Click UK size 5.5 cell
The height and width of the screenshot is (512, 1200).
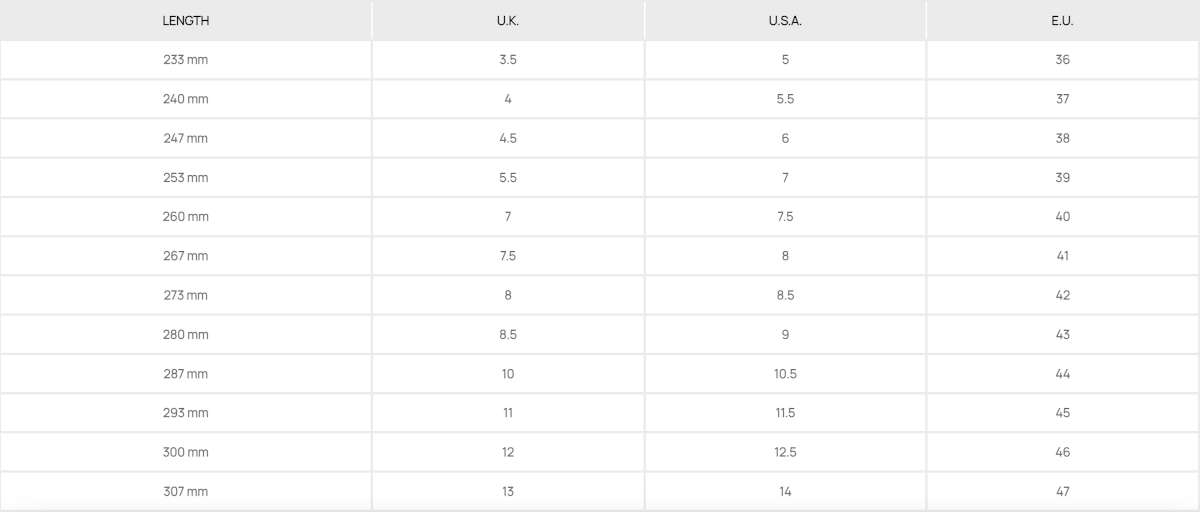point(508,178)
